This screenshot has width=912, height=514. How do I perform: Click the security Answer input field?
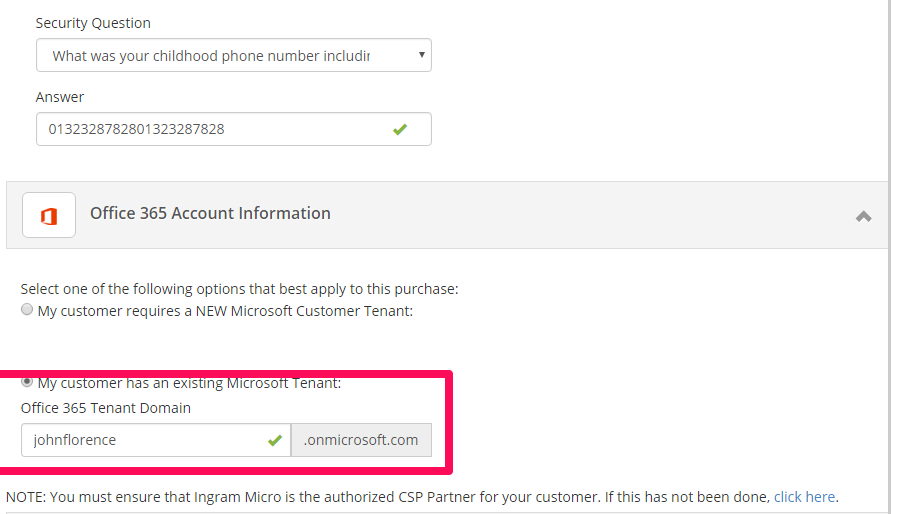click(233, 129)
